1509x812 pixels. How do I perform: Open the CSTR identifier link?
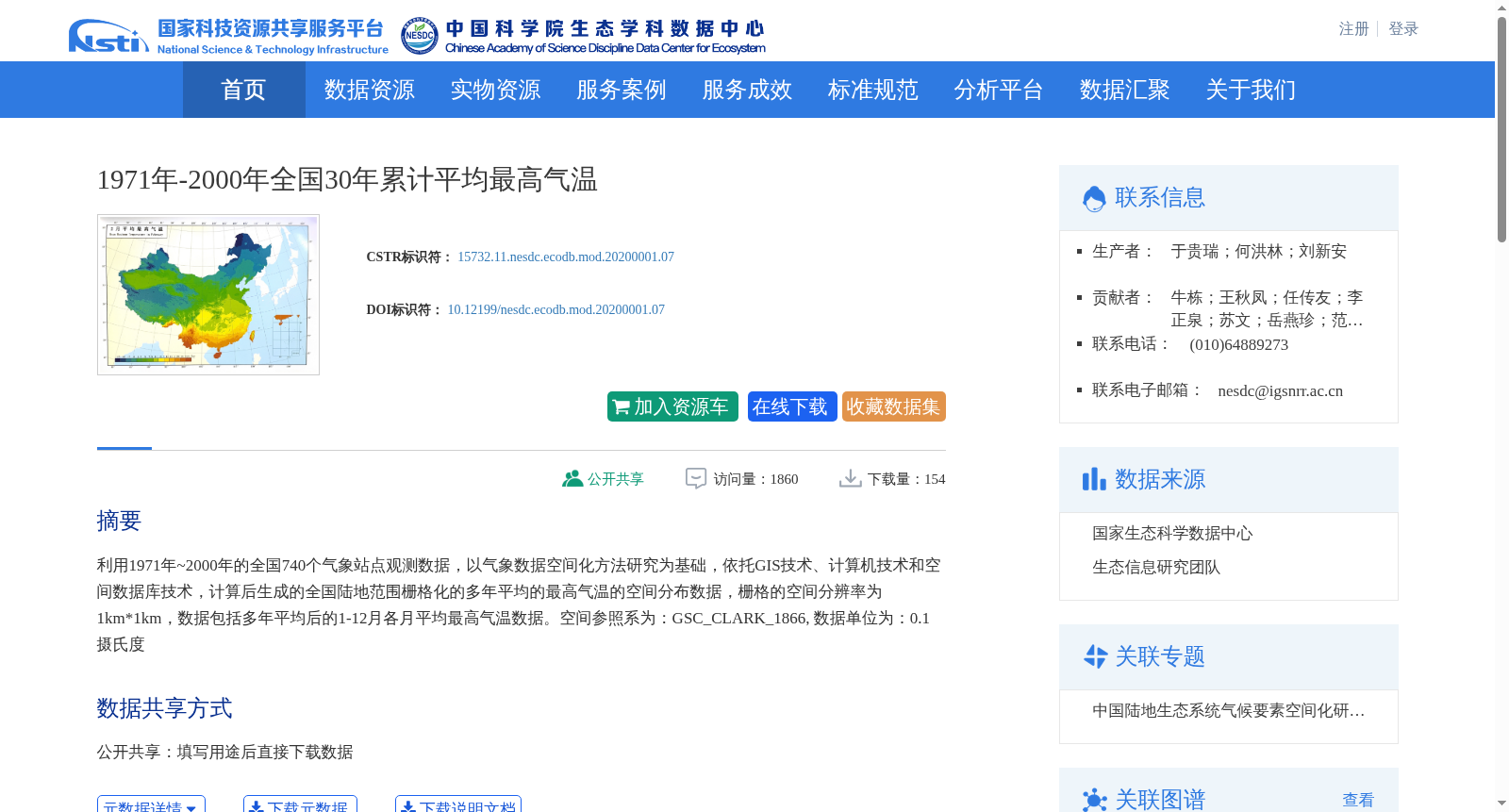[x=566, y=257]
